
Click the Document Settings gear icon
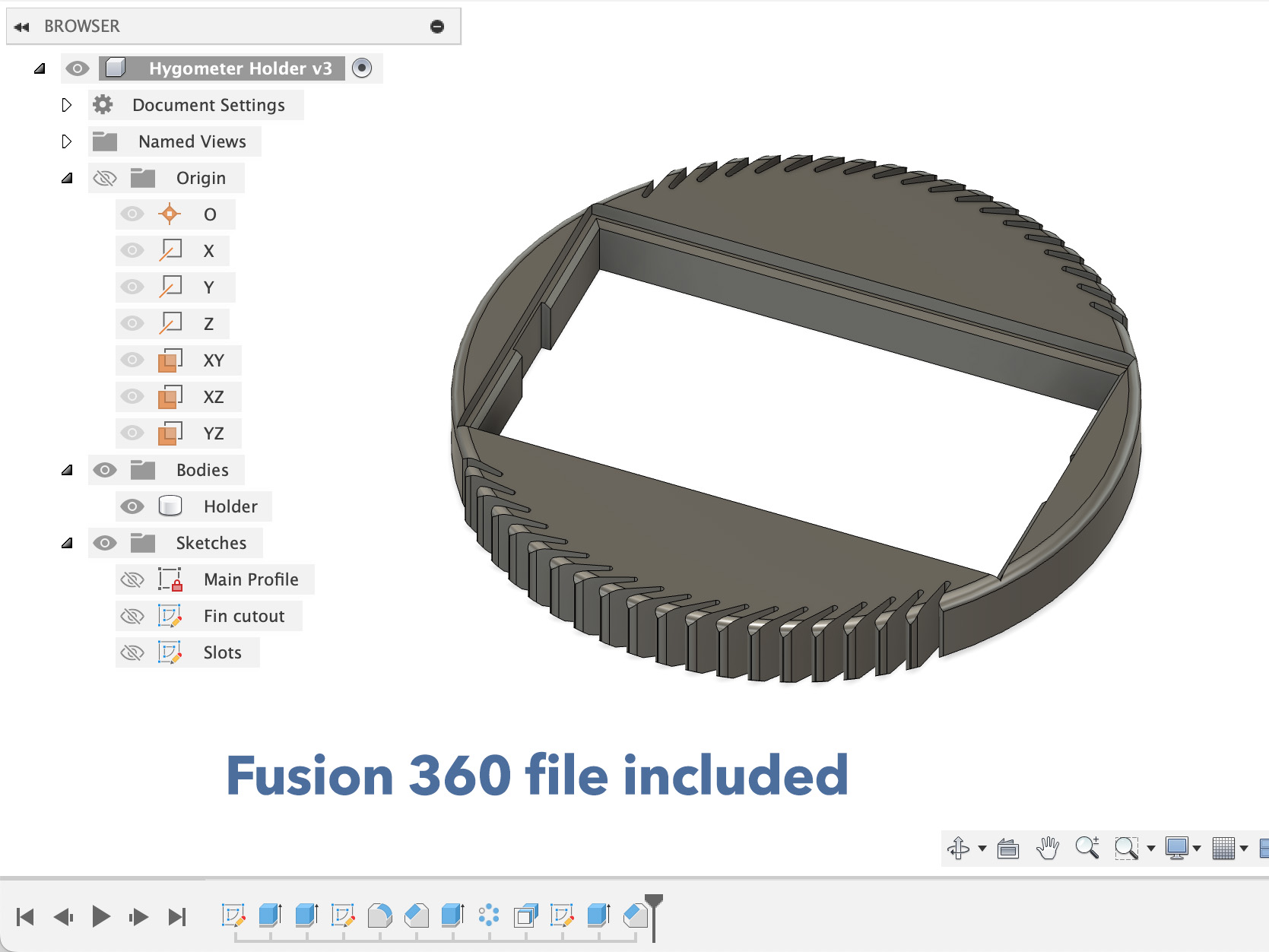pos(103,105)
